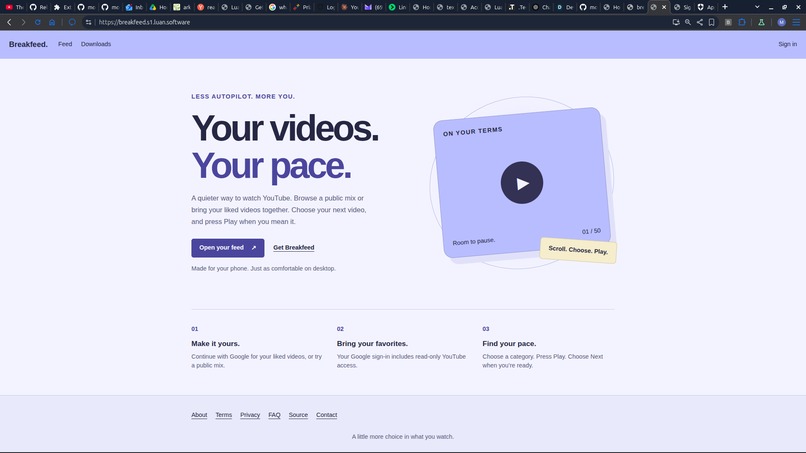Open the zoom magnifier icon in the toolbar
This screenshot has height=453, width=806.
coord(688,22)
